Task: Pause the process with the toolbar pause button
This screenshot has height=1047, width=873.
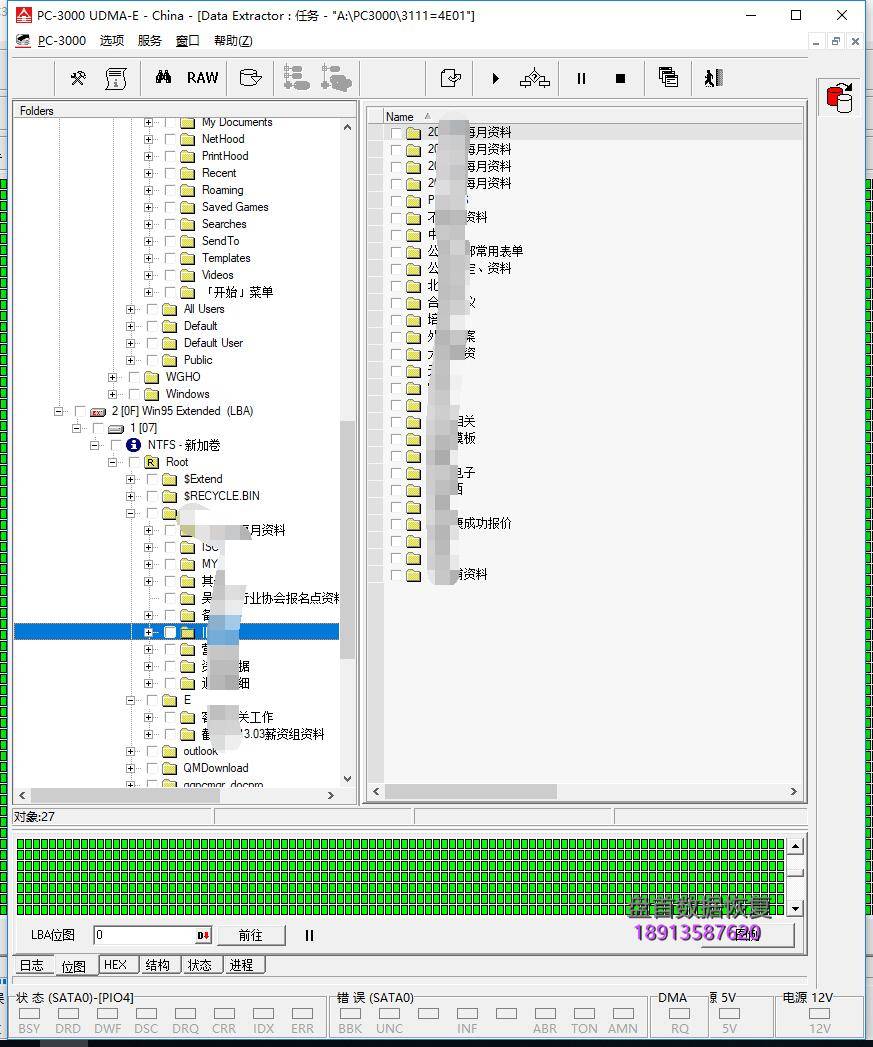Action: tap(581, 78)
